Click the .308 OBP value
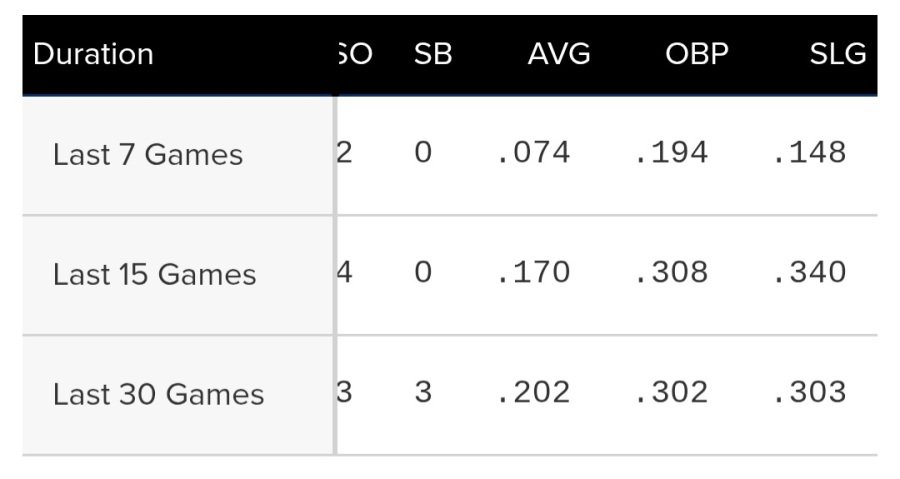The image size is (900, 479). click(x=672, y=272)
